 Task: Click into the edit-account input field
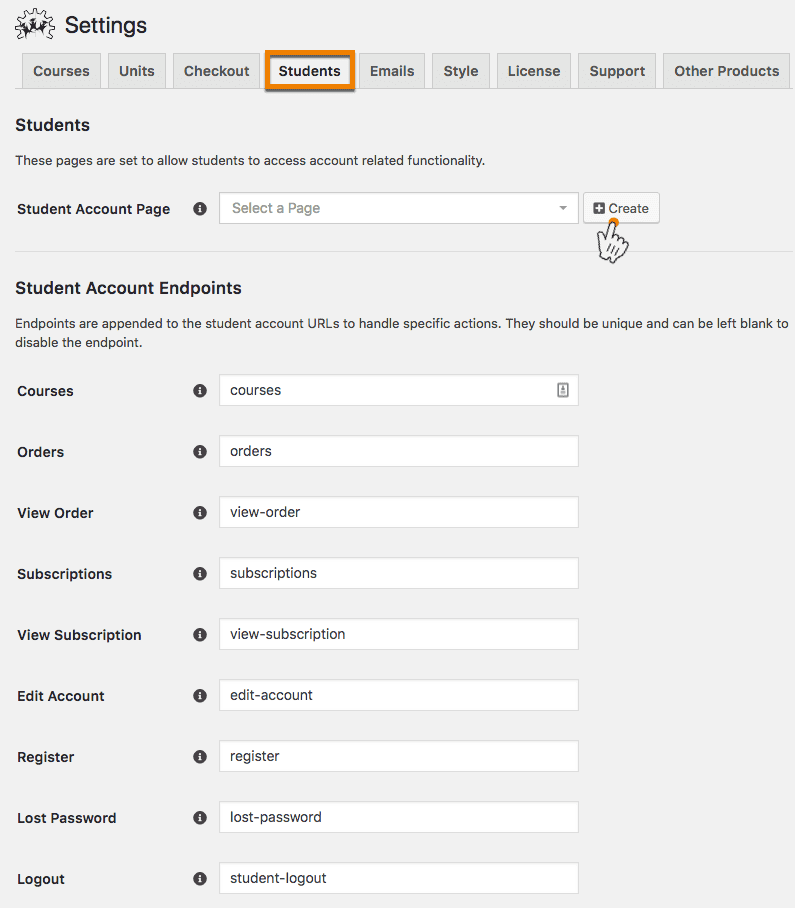(x=399, y=695)
